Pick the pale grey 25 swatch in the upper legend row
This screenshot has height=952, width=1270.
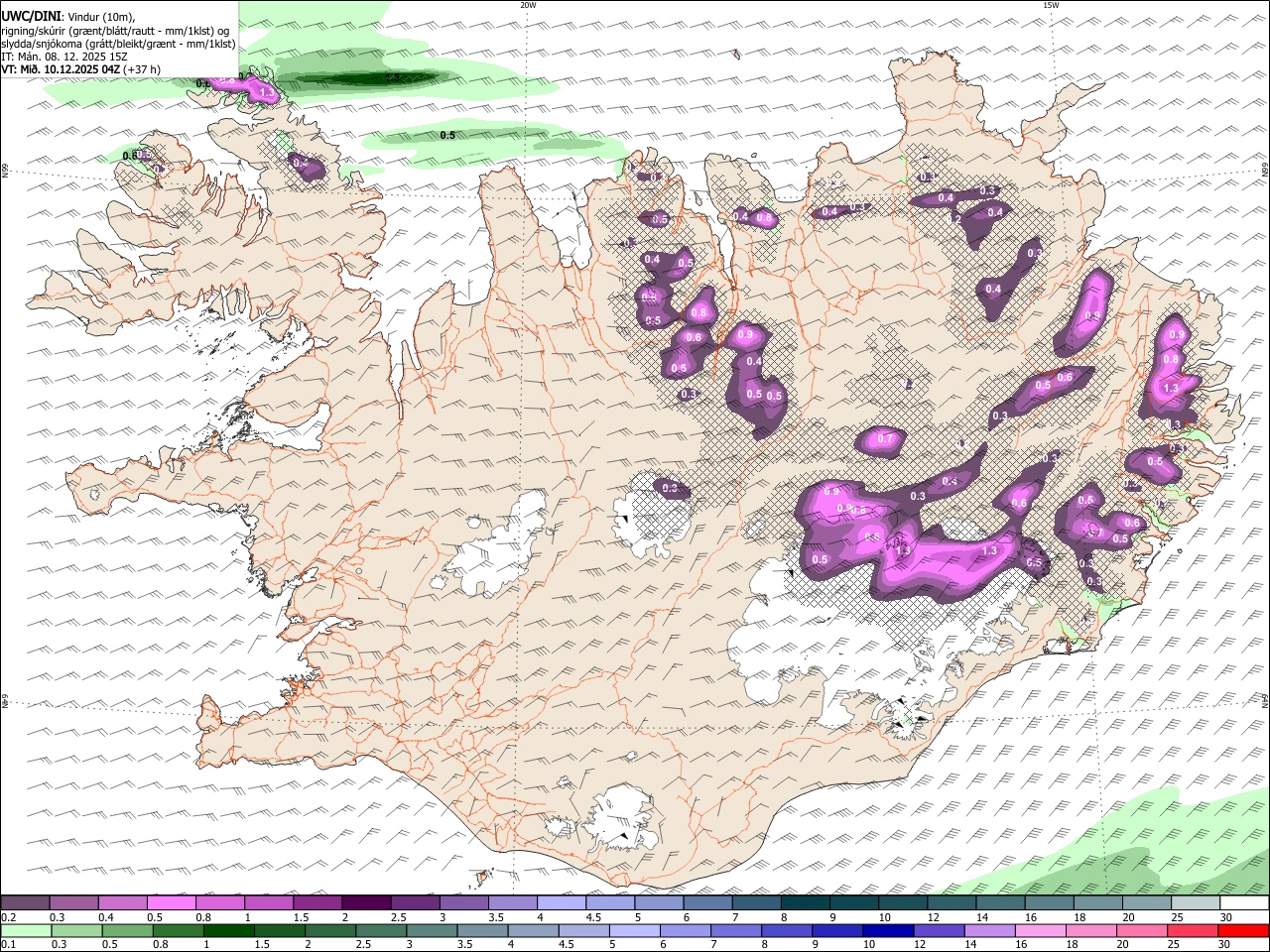1196,903
